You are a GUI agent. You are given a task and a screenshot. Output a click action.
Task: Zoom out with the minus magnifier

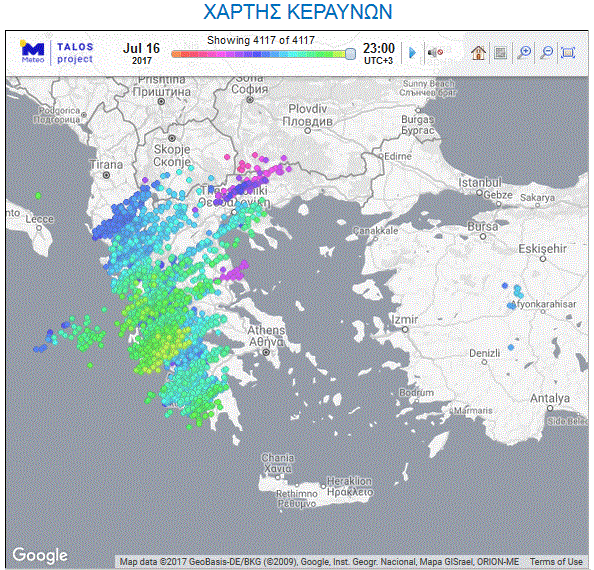click(x=547, y=53)
